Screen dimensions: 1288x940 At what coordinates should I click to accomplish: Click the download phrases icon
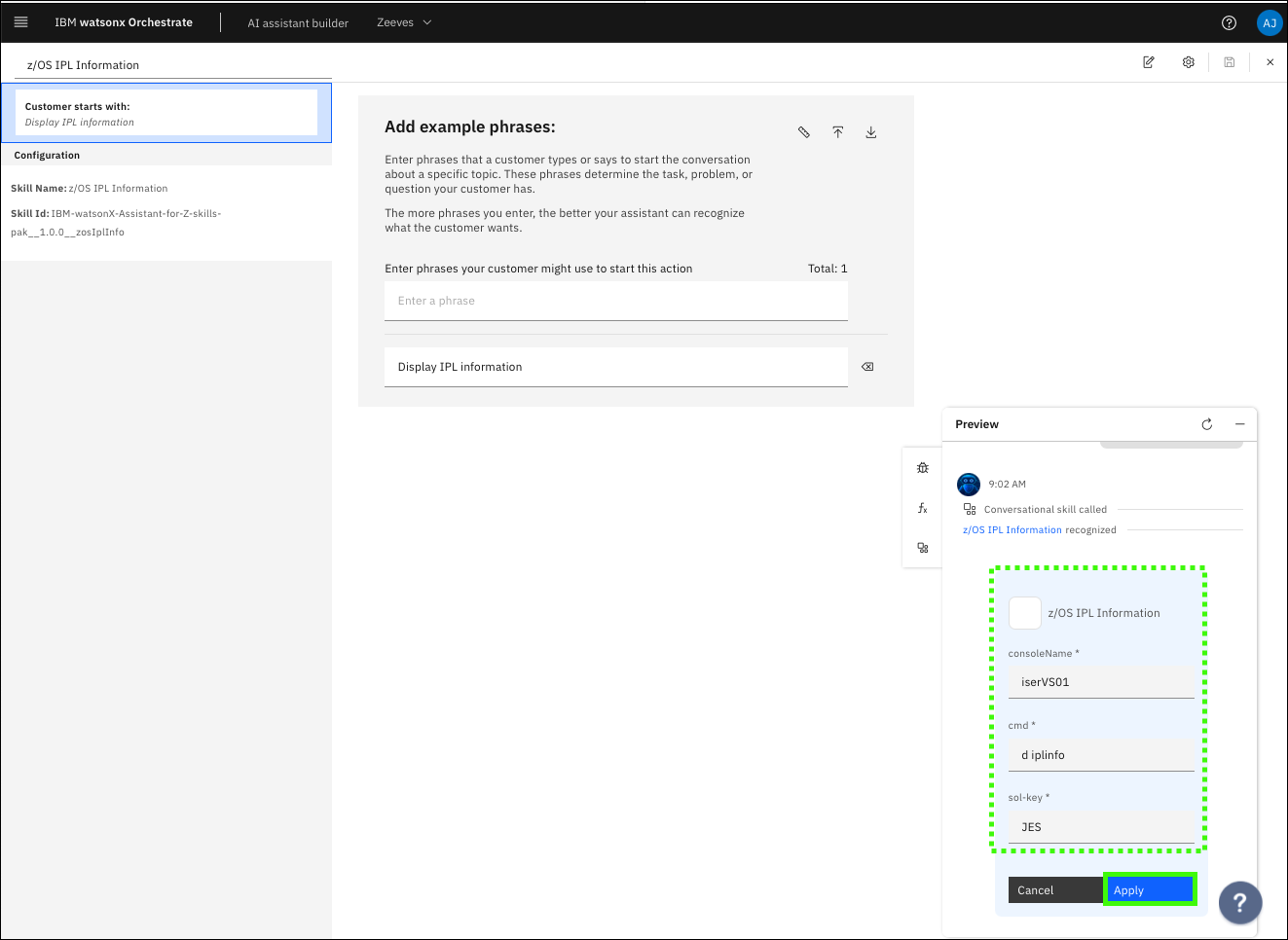(871, 132)
